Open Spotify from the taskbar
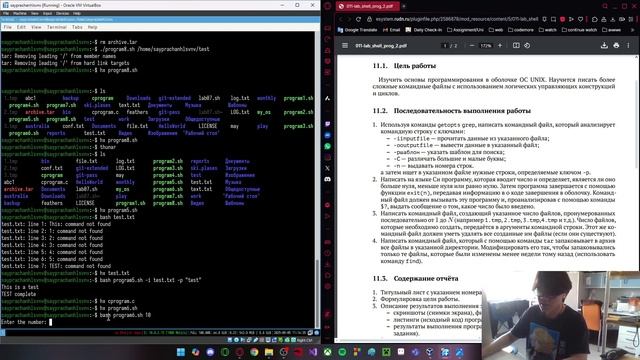Image resolution: width=640 pixels, height=360 pixels. (342, 352)
